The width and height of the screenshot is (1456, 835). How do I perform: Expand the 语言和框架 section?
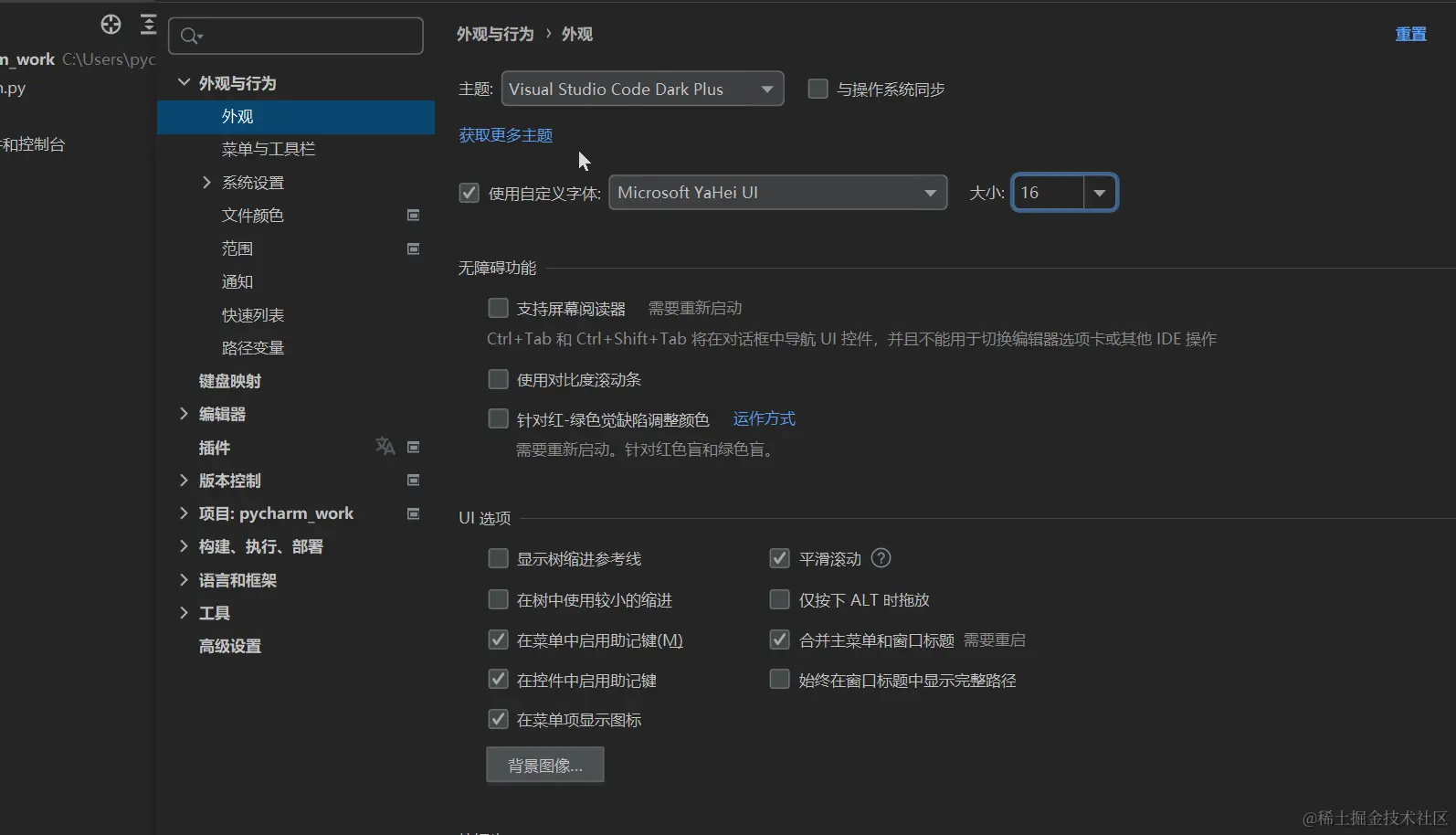184,580
